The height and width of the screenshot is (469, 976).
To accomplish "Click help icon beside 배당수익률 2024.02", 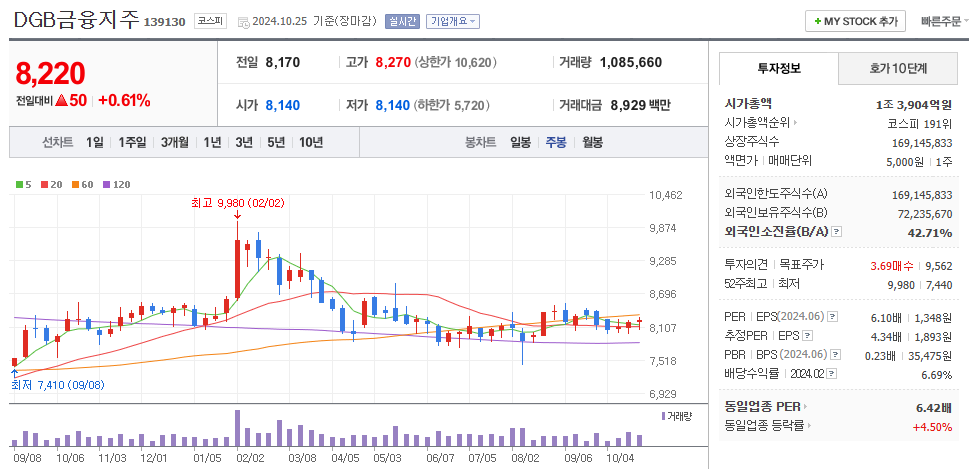I will tap(832, 374).
